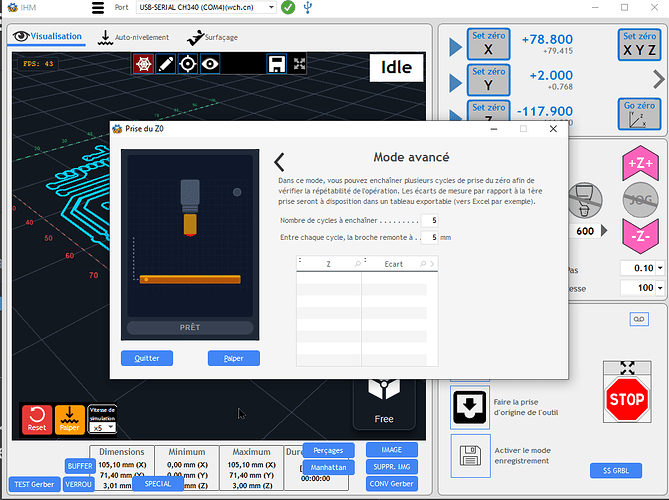Open the speed 100 dropdown

pos(660,288)
